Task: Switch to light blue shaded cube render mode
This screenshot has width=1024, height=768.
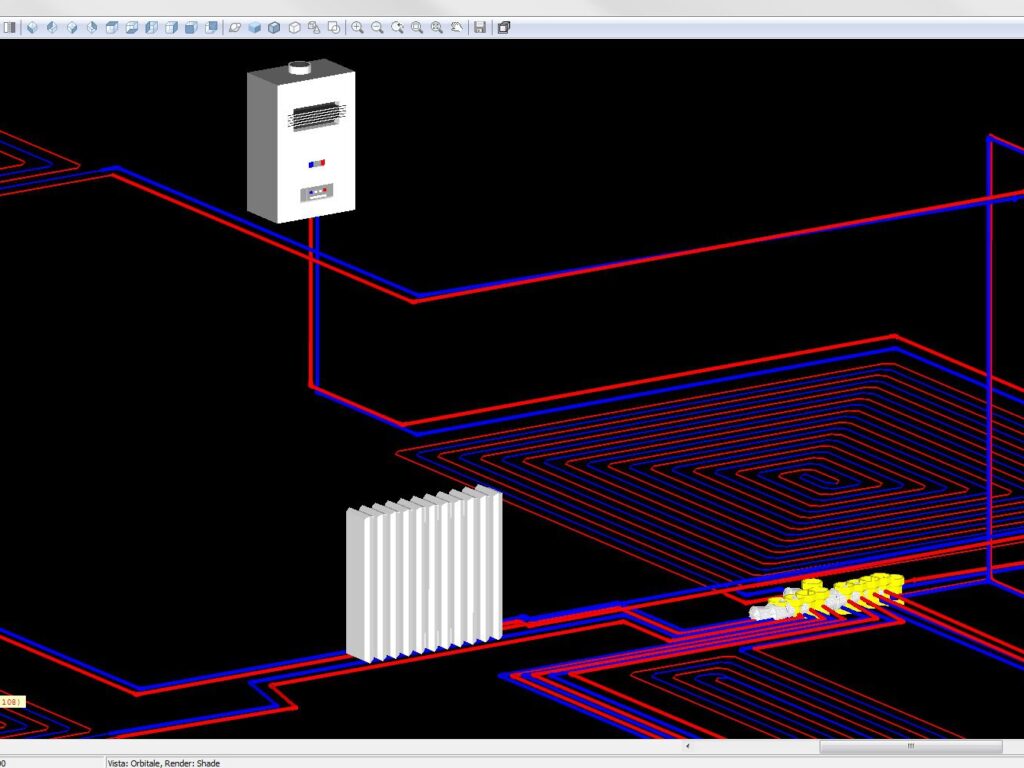Action: [254, 27]
